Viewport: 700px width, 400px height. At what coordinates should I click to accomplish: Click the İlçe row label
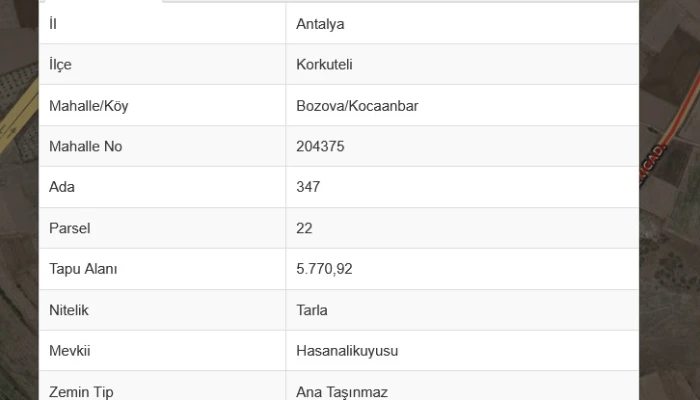pyautogui.click(x=60, y=65)
